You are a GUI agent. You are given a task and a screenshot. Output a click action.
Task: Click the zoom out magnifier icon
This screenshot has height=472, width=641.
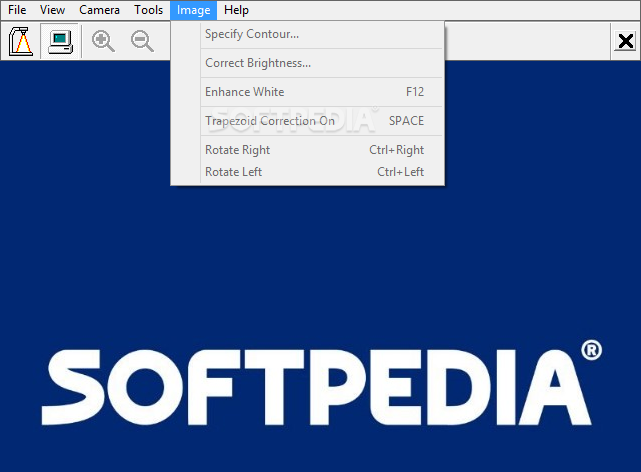tap(142, 41)
